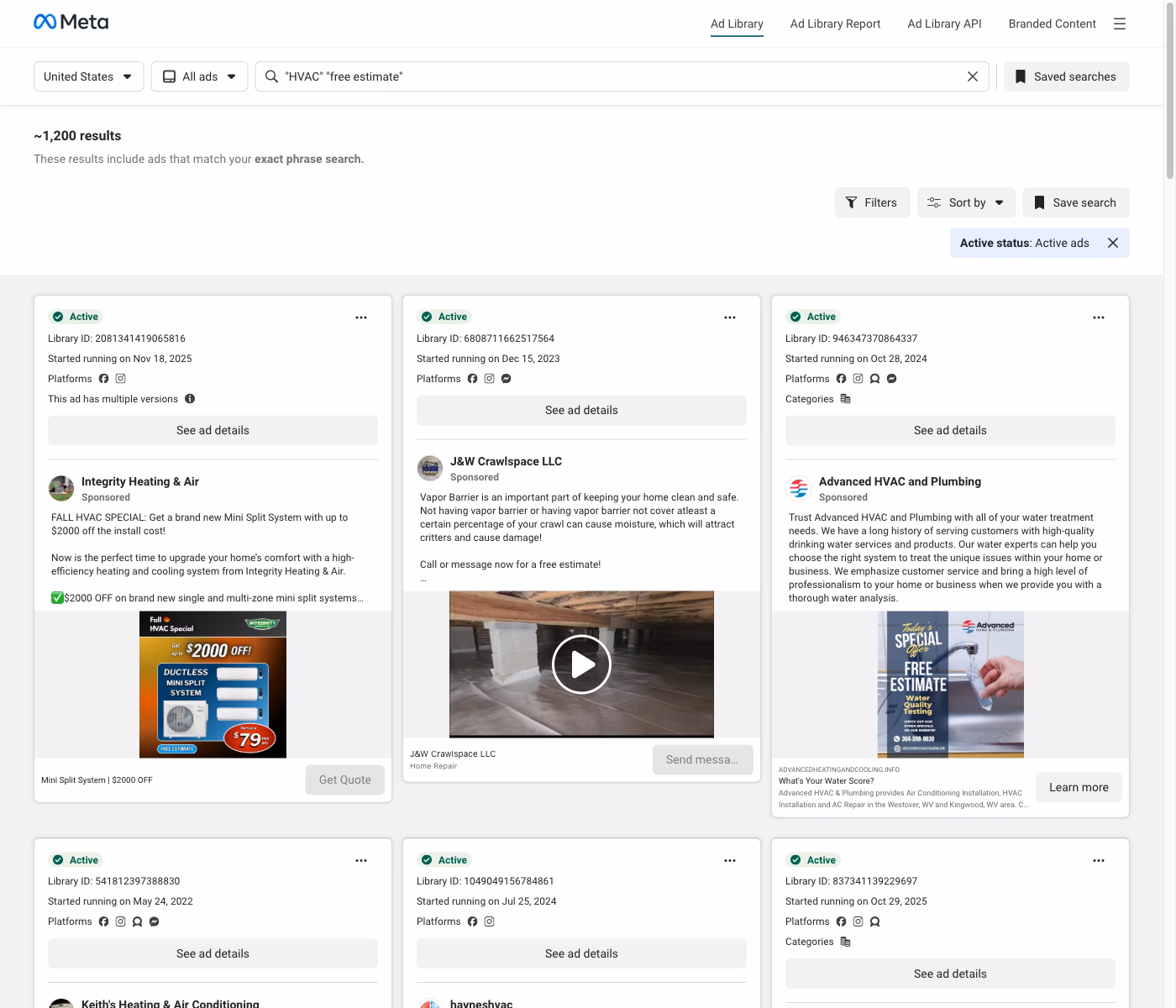This screenshot has width=1176, height=1008.
Task: Open options menu on J&W Crawlspace ad
Action: click(729, 318)
